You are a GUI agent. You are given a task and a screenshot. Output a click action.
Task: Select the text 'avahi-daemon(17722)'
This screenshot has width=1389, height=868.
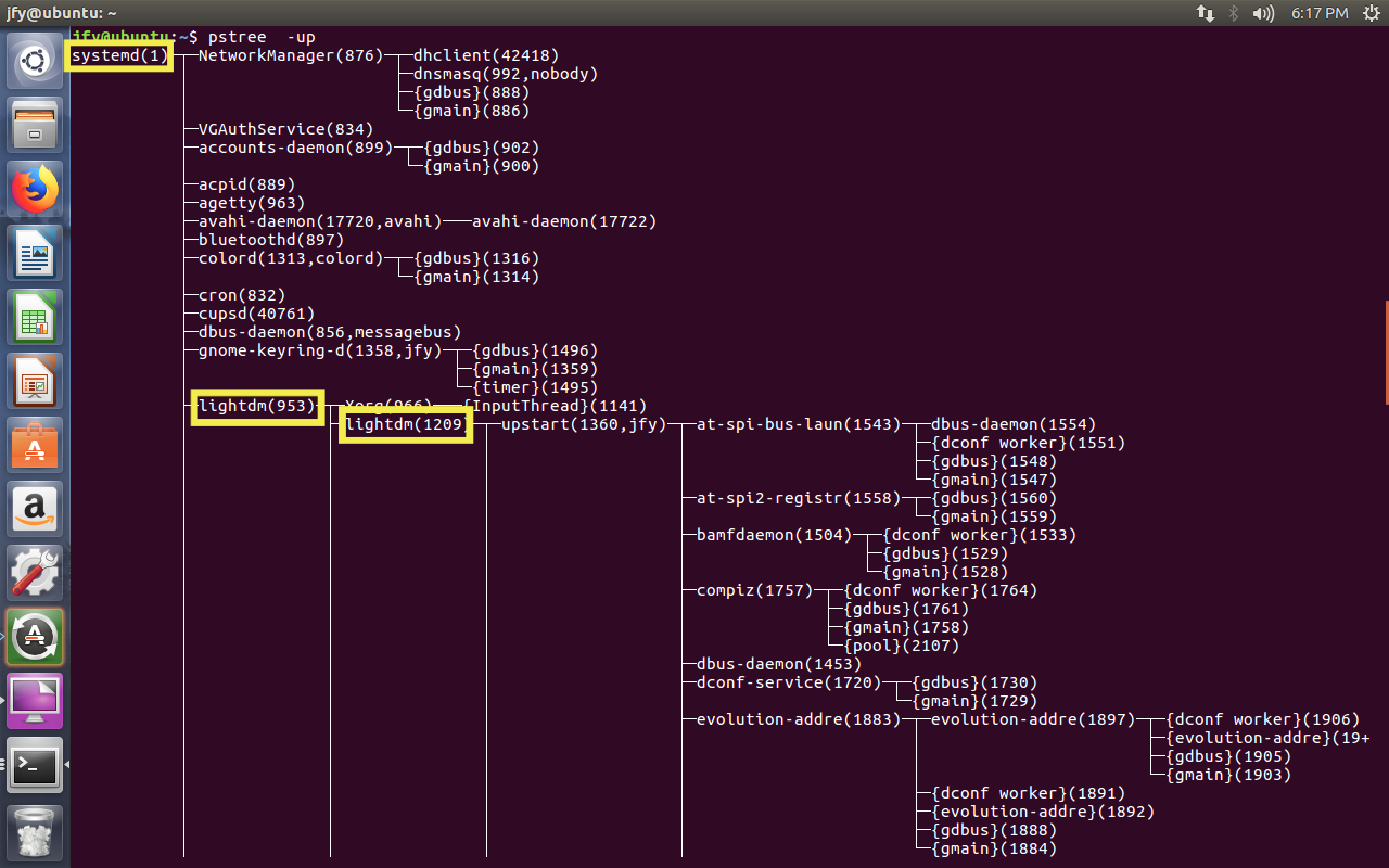pyautogui.click(x=564, y=221)
